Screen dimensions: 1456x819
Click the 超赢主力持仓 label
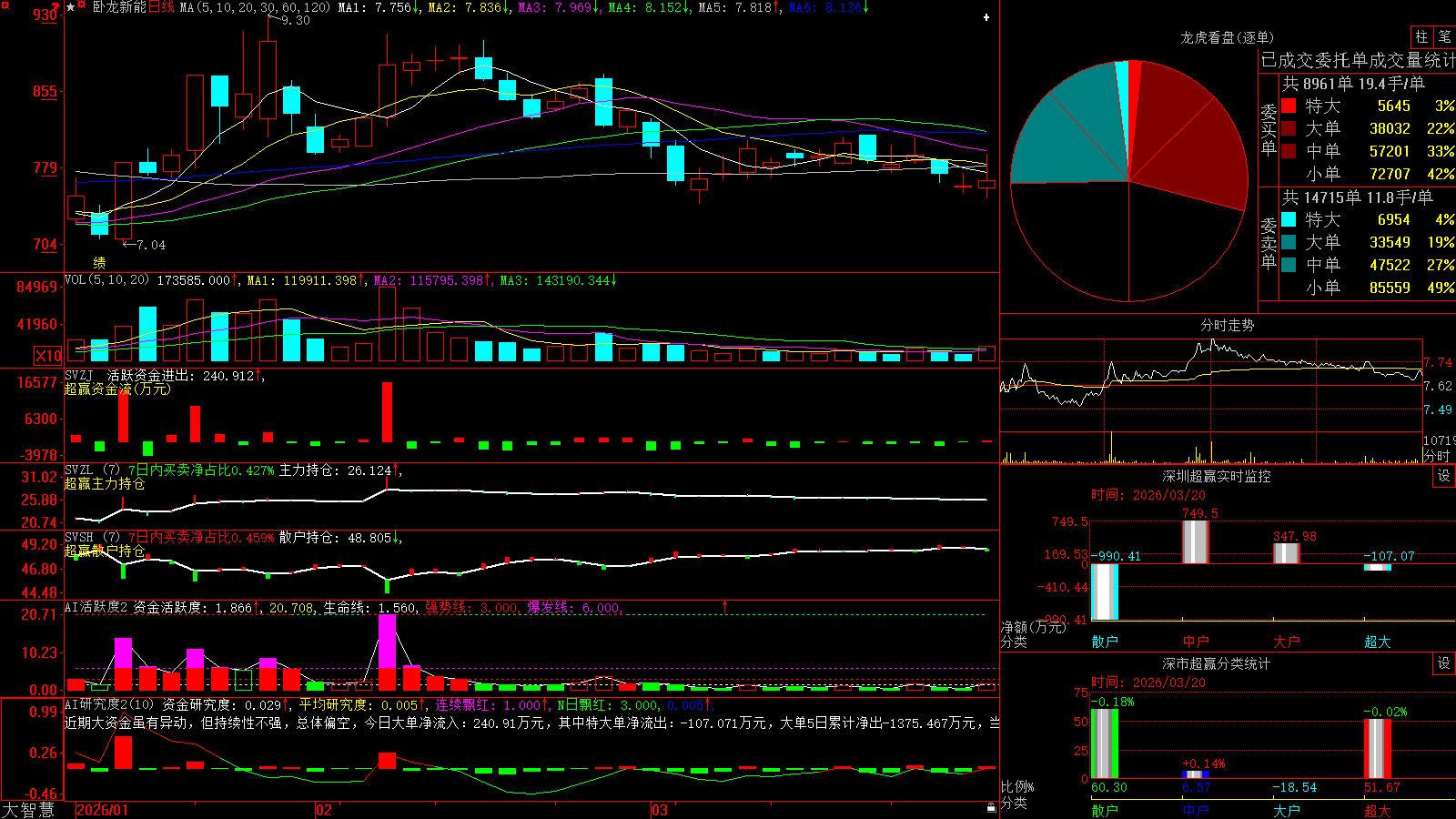coord(105,483)
